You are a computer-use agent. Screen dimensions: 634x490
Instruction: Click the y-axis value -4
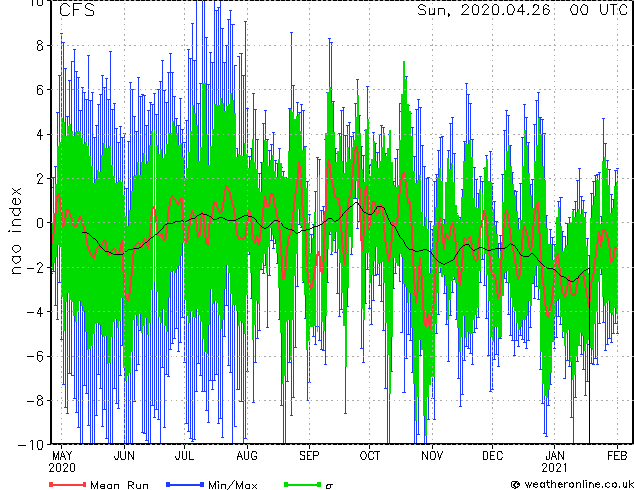[x=34, y=312]
